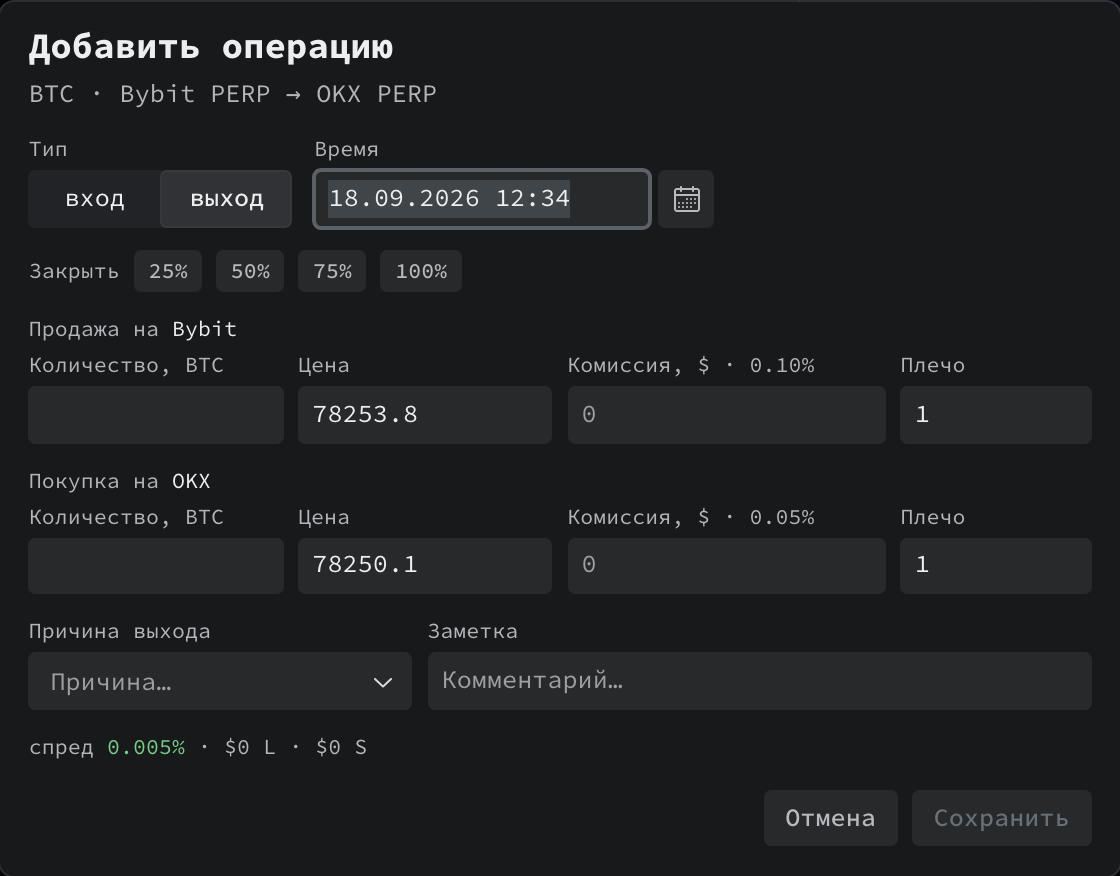Edit the Bybit price 78253.8
The width and height of the screenshot is (1120, 876).
pyautogui.click(x=425, y=415)
